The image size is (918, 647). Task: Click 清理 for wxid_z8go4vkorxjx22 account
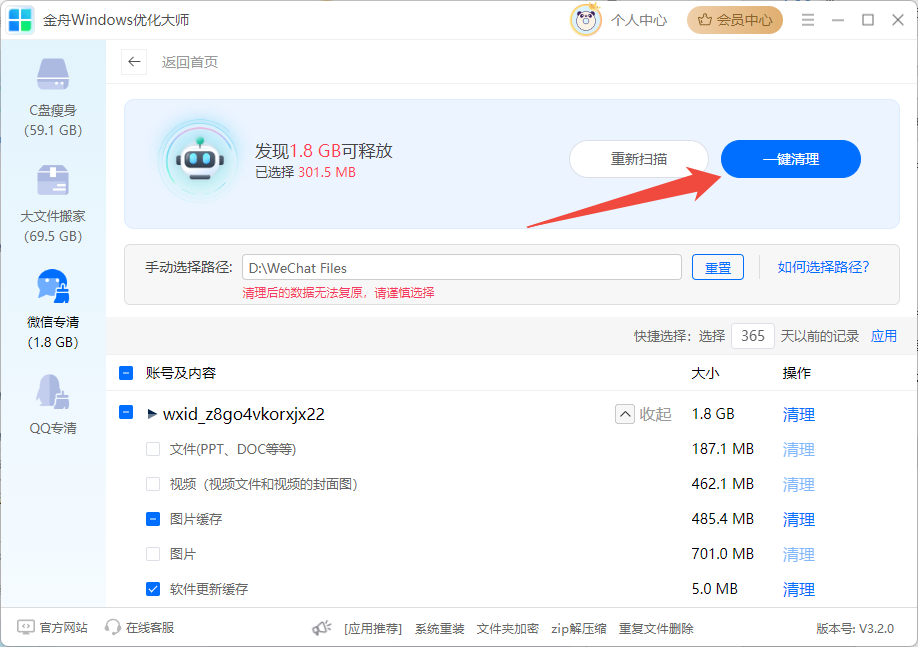tap(799, 415)
